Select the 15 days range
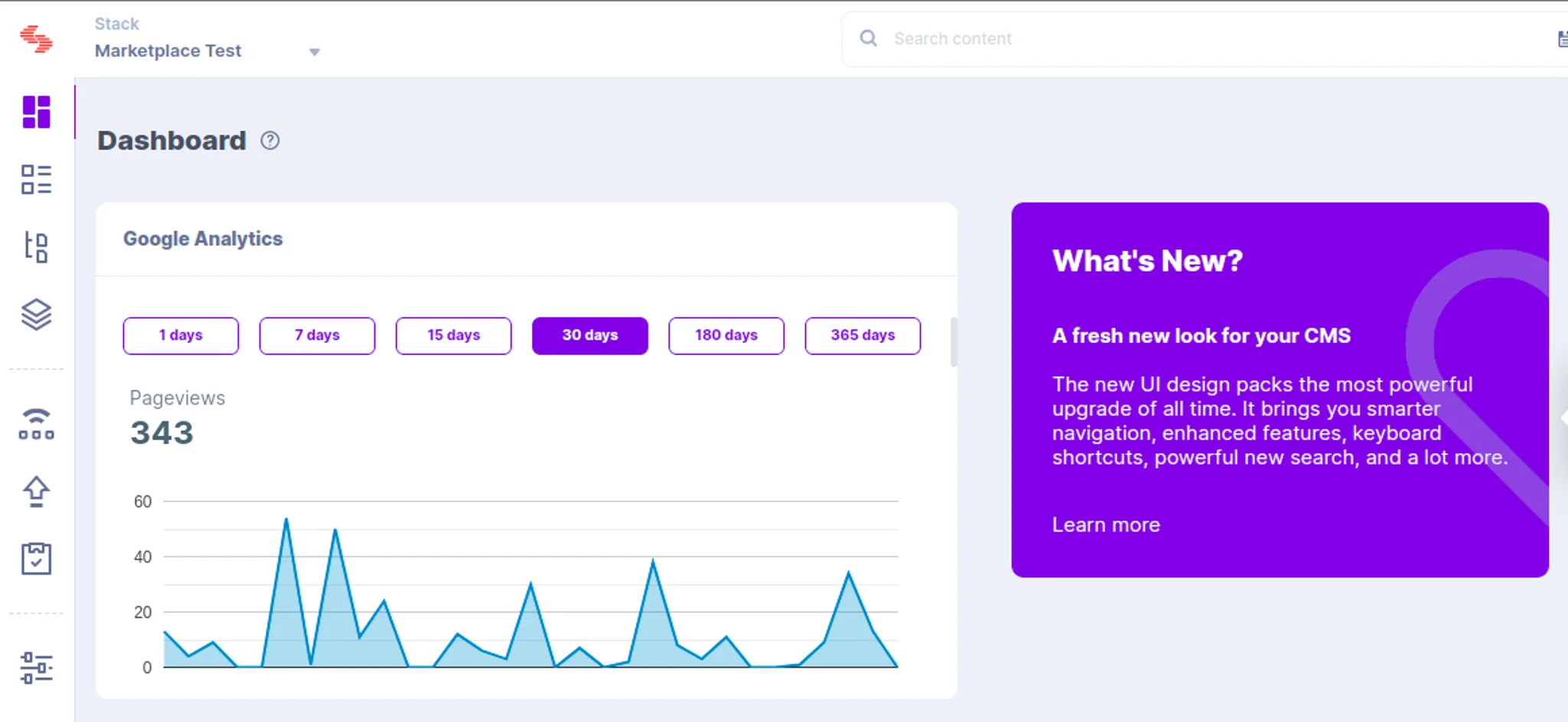 [453, 335]
